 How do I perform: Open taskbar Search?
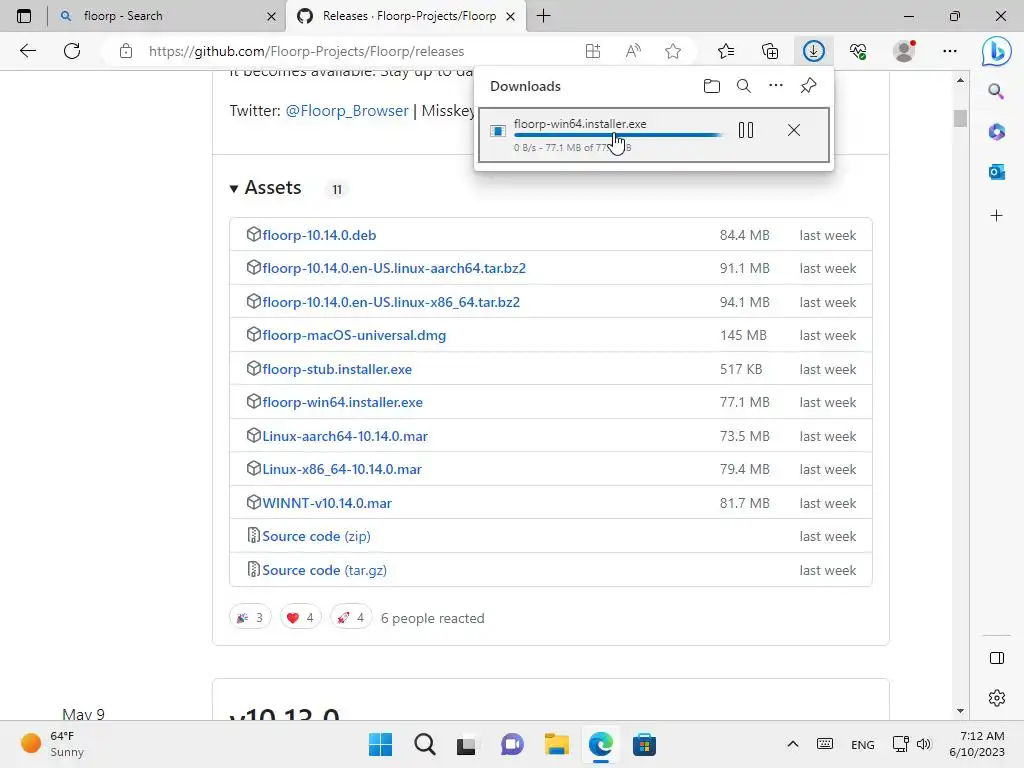pyautogui.click(x=424, y=744)
